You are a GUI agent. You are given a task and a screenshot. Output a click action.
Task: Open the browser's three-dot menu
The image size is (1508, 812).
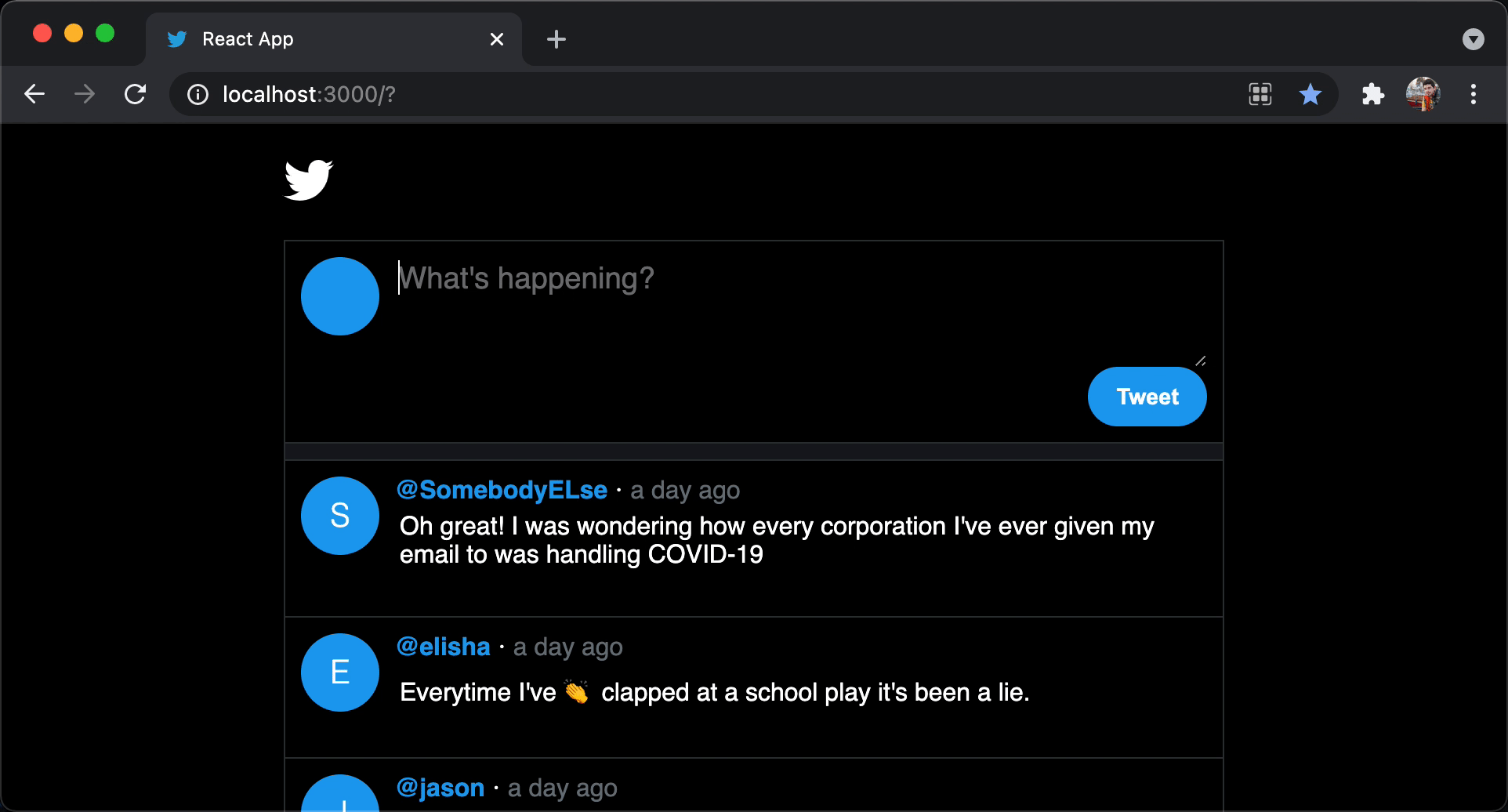pos(1473,94)
